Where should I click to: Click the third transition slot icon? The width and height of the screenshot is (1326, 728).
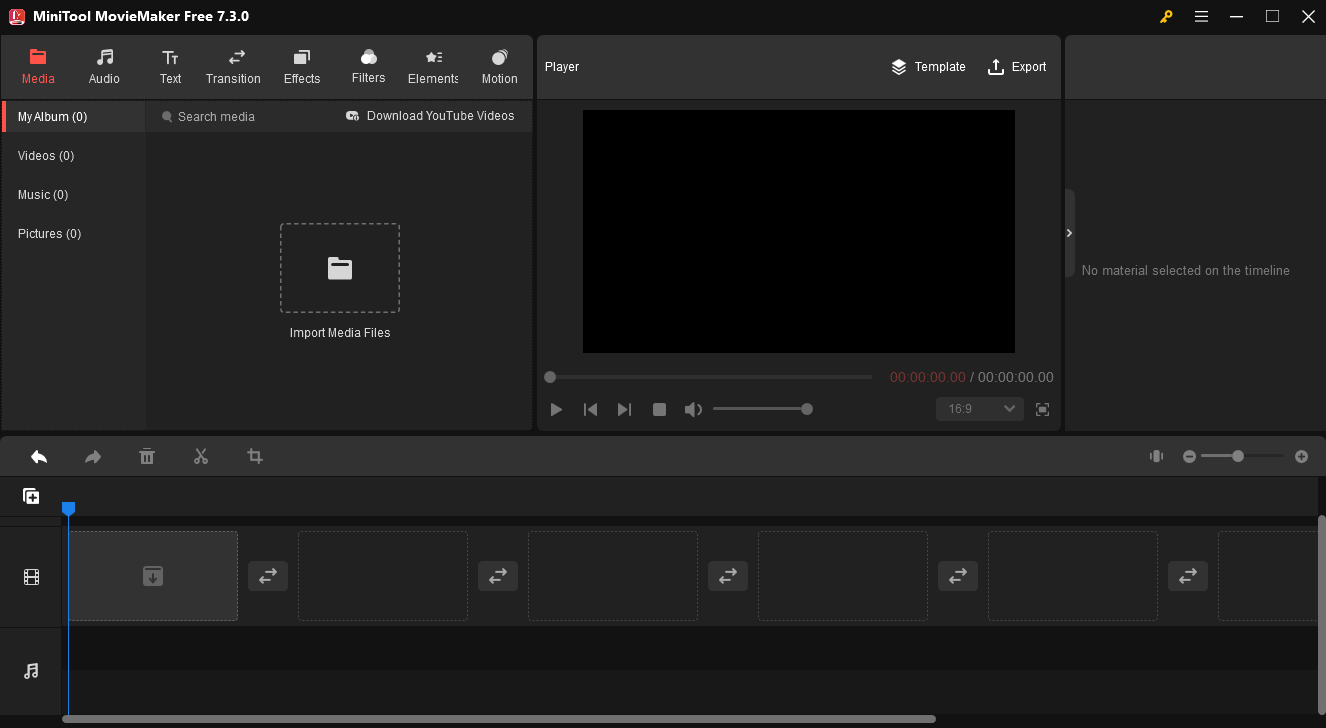tap(728, 576)
